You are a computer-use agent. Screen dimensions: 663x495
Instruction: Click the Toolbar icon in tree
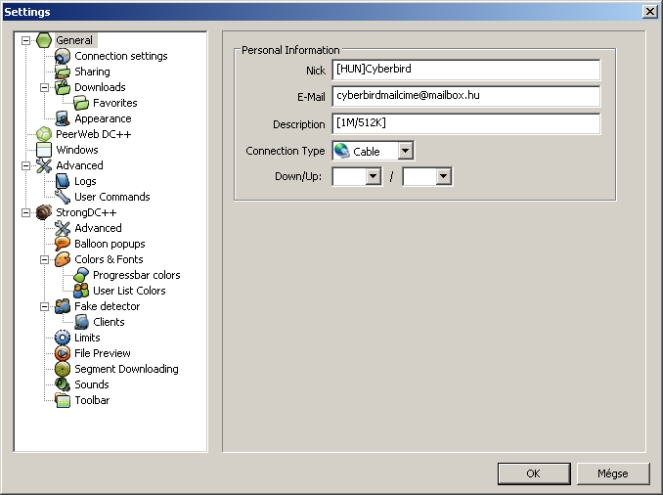point(63,401)
